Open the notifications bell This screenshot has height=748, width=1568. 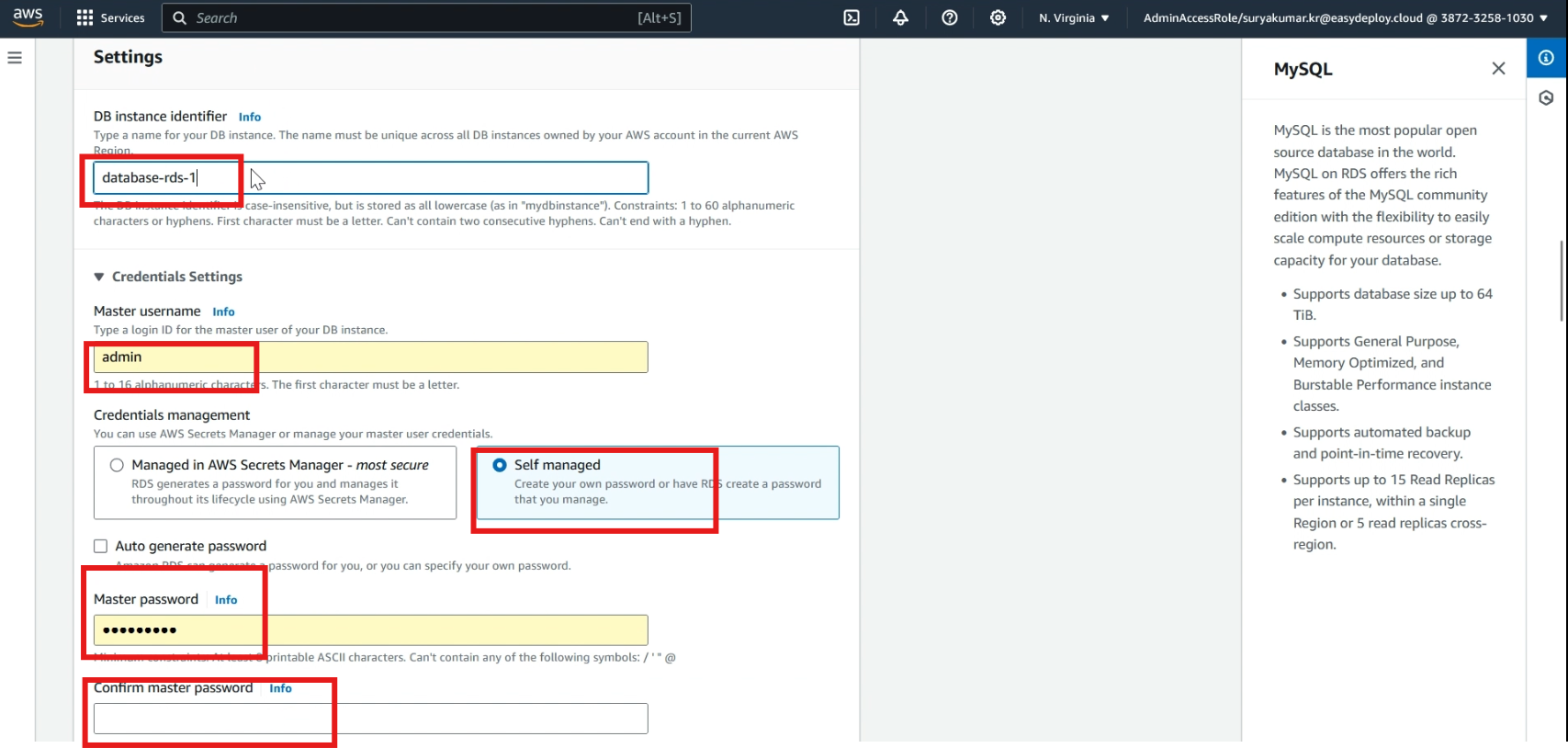click(900, 17)
